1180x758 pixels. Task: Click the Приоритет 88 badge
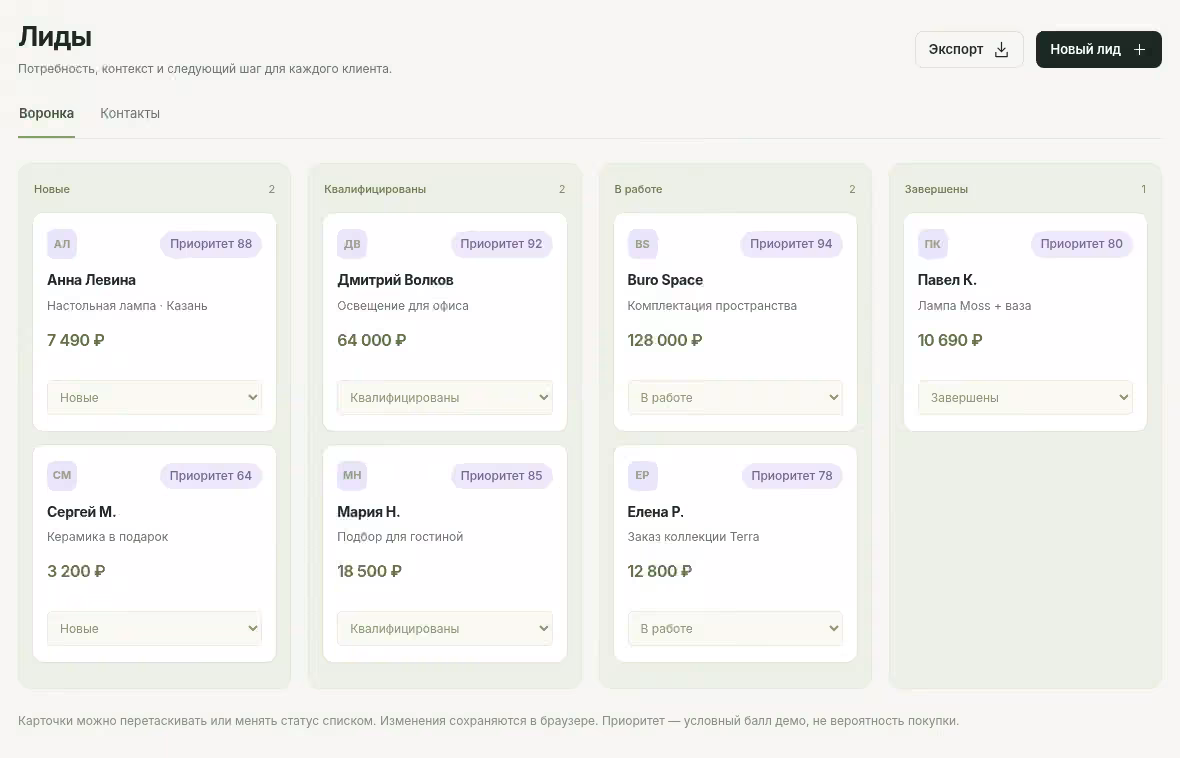(211, 244)
